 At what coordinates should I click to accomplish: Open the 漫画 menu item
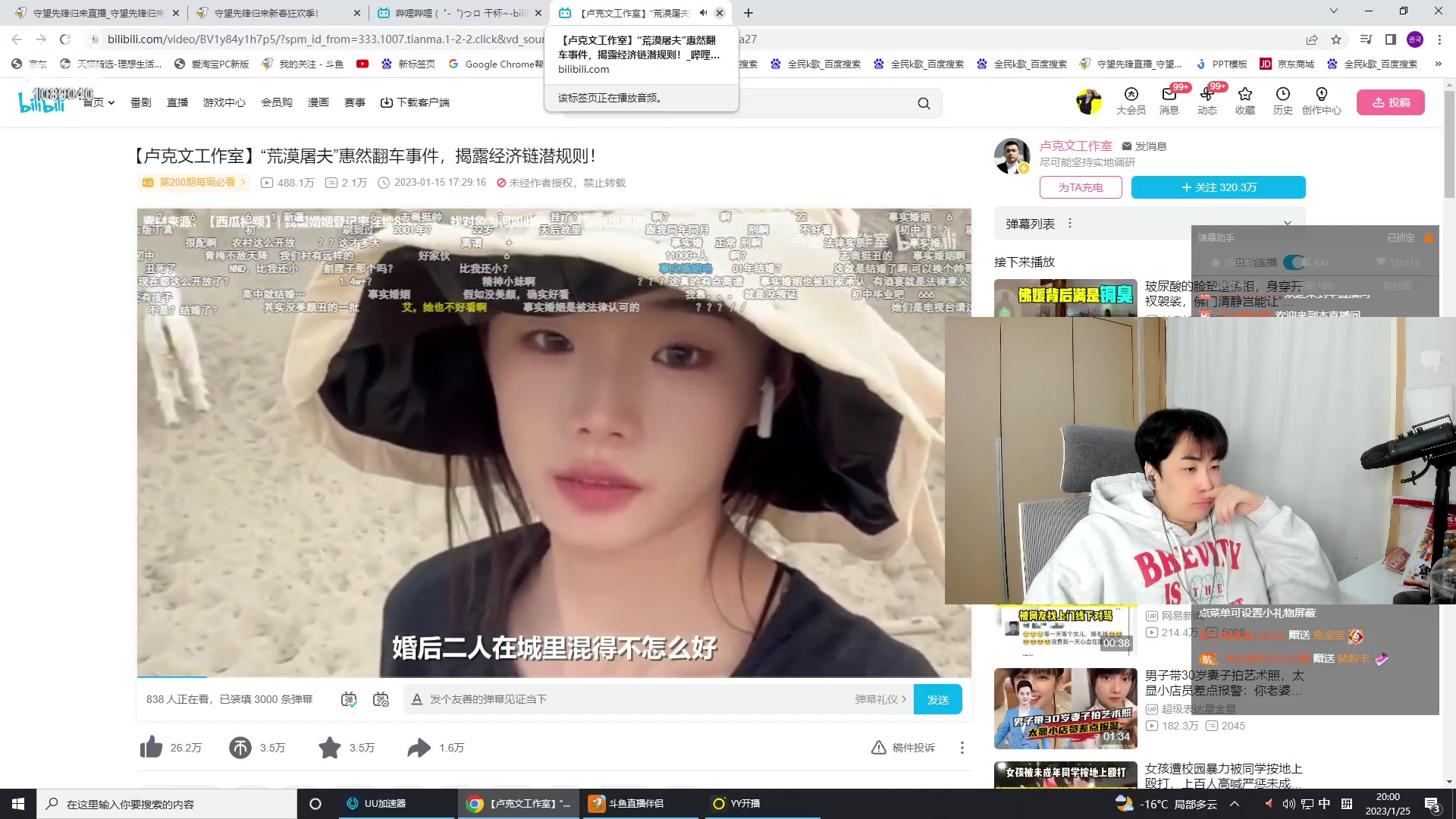point(318,102)
